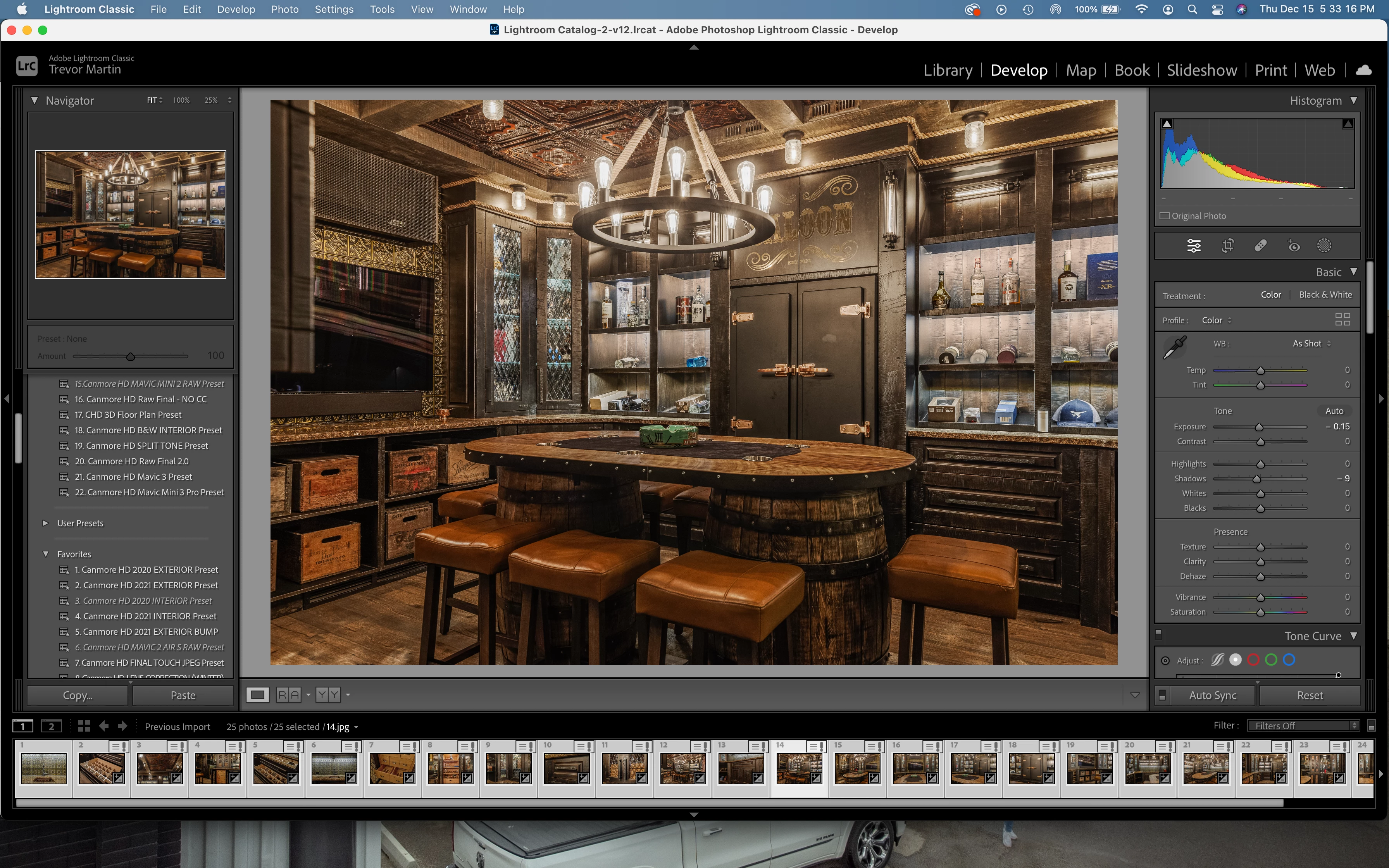Click the Reset button

coord(1309,695)
